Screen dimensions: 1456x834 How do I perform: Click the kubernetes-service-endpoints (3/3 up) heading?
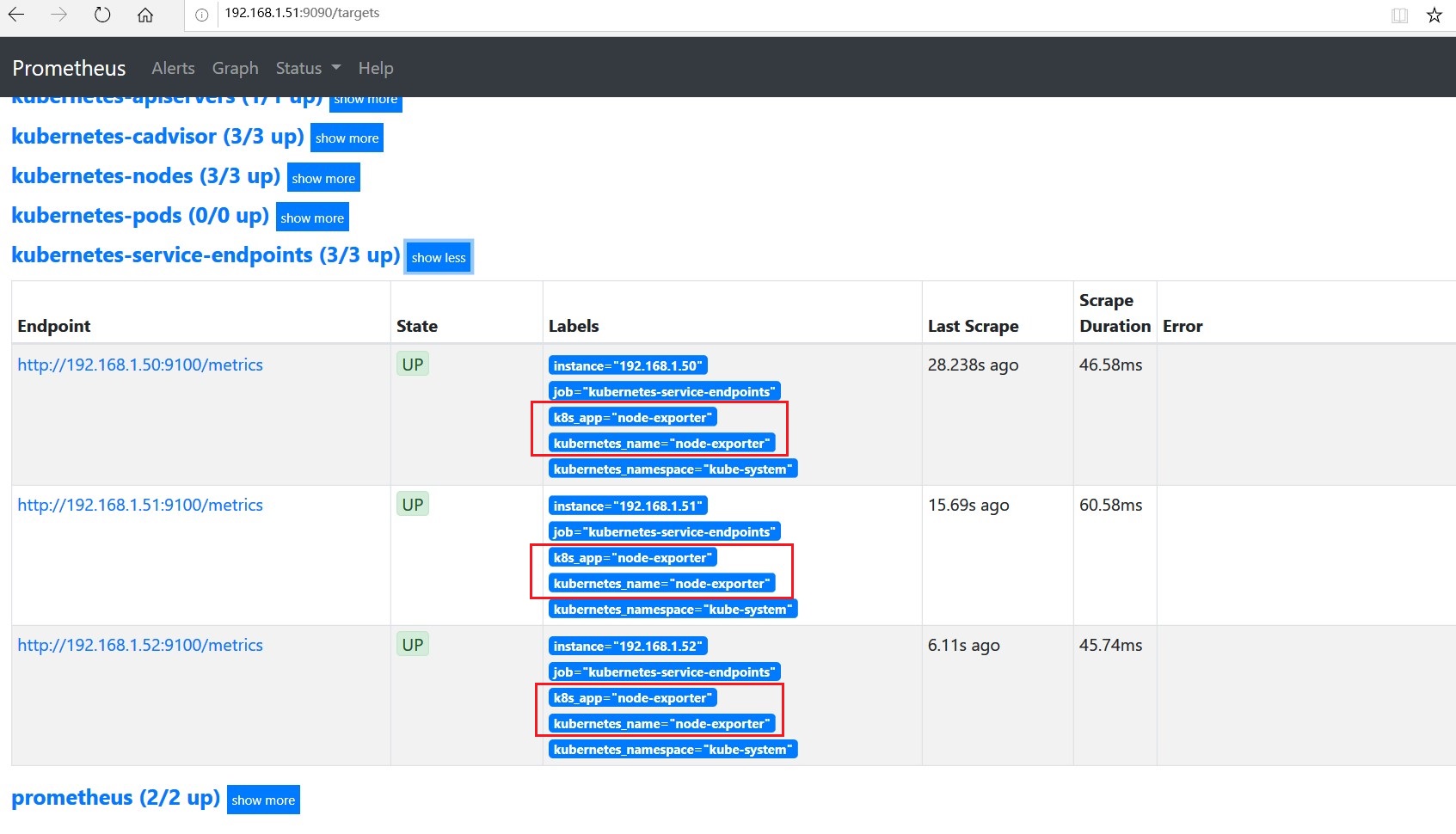click(206, 255)
